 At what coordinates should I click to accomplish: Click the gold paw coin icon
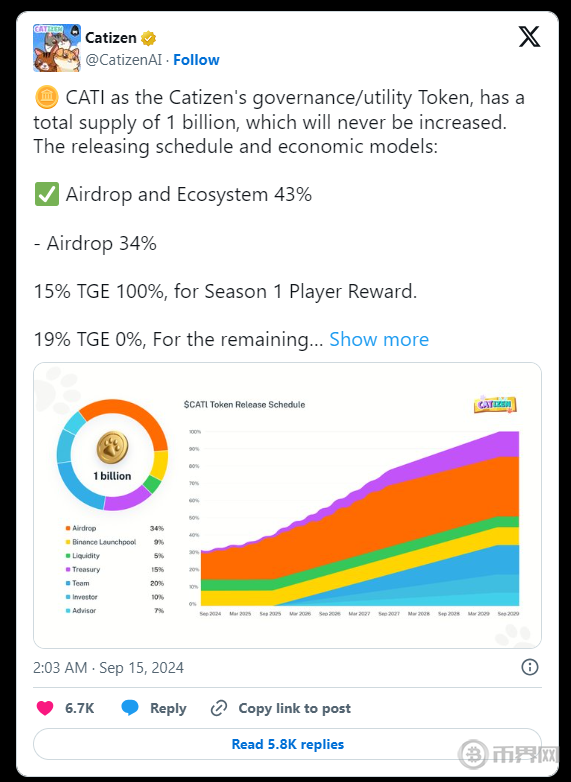pyautogui.click(x=112, y=447)
